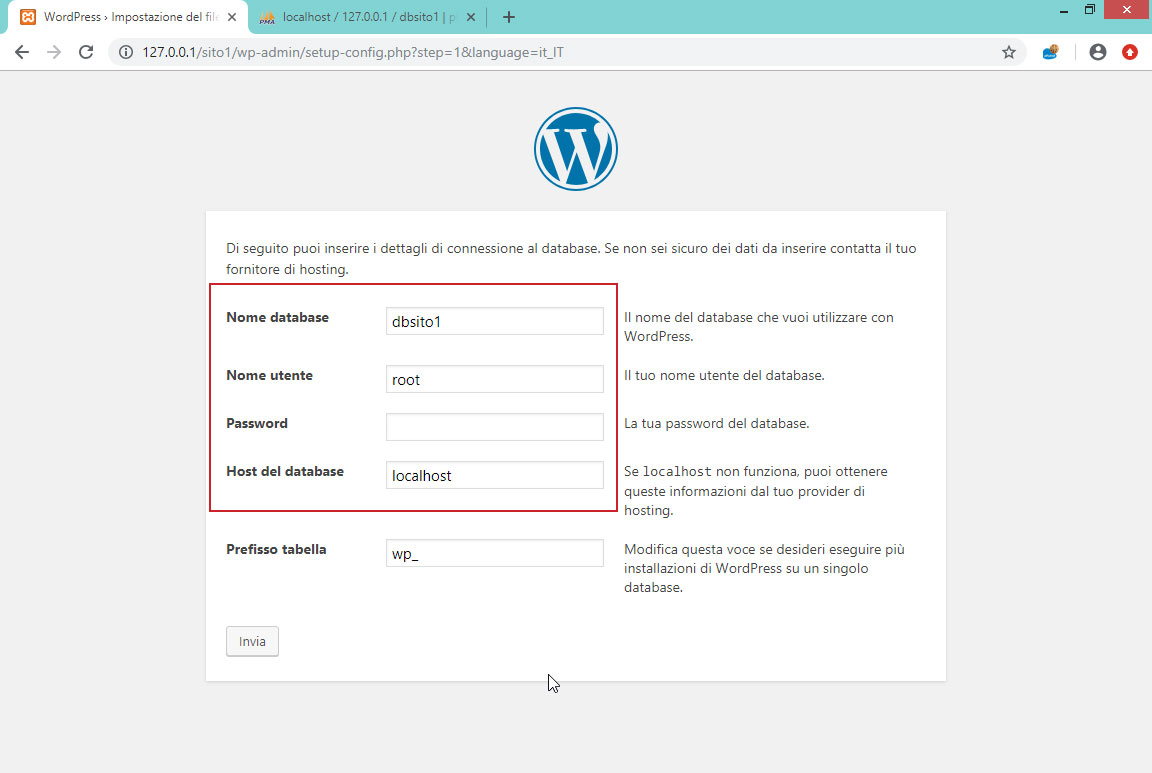
Task: Click the Host del database field
Action: (494, 475)
